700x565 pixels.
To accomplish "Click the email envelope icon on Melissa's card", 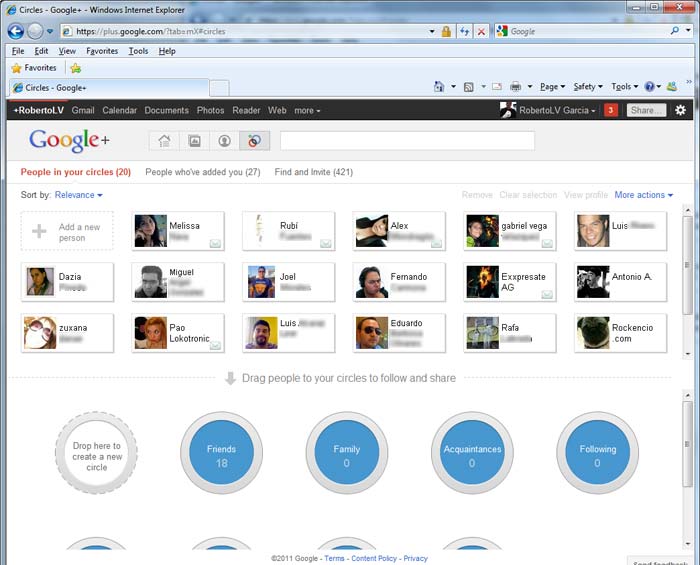I will coord(215,243).
